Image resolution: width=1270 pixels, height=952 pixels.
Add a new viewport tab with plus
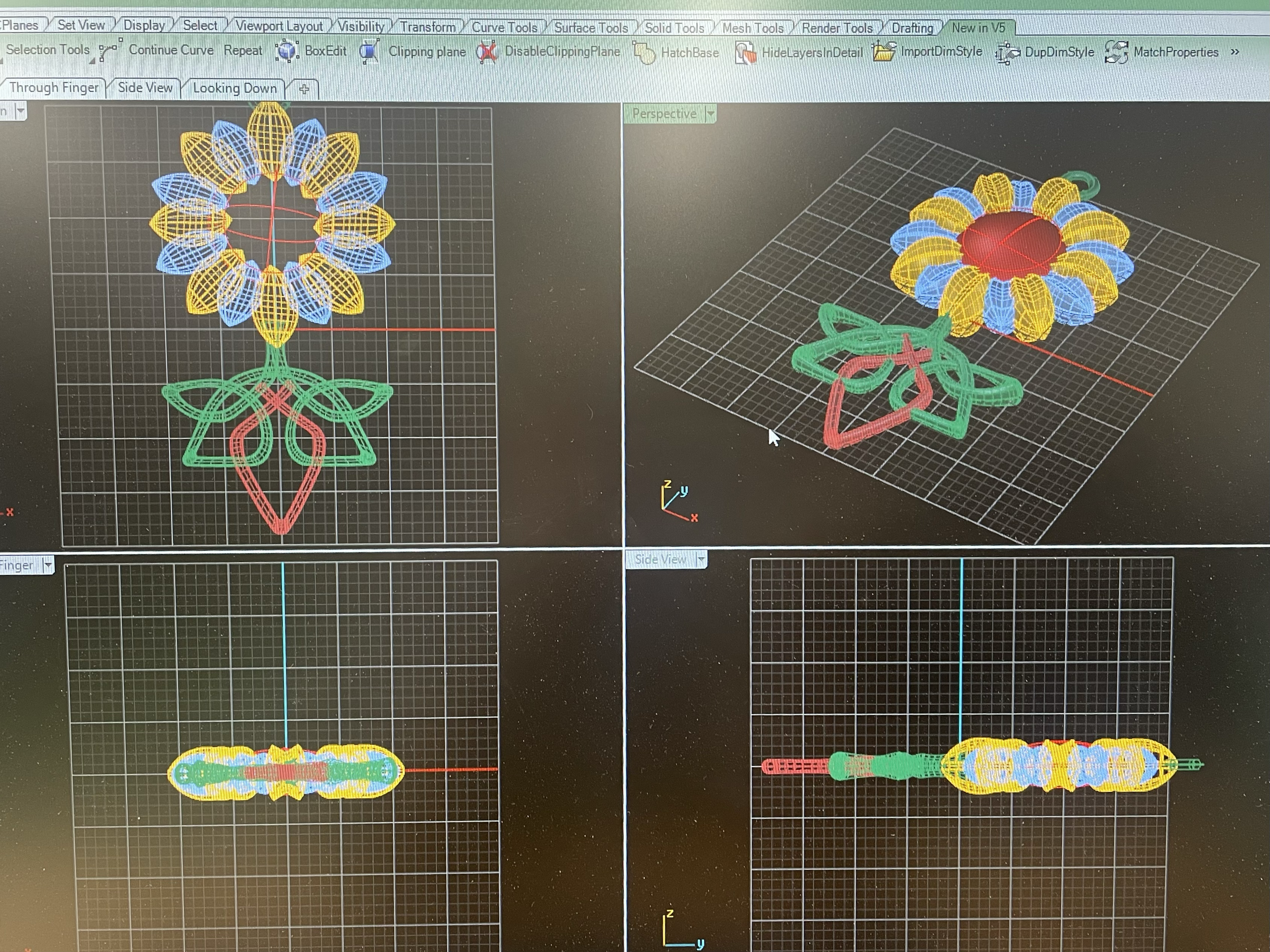(x=304, y=89)
